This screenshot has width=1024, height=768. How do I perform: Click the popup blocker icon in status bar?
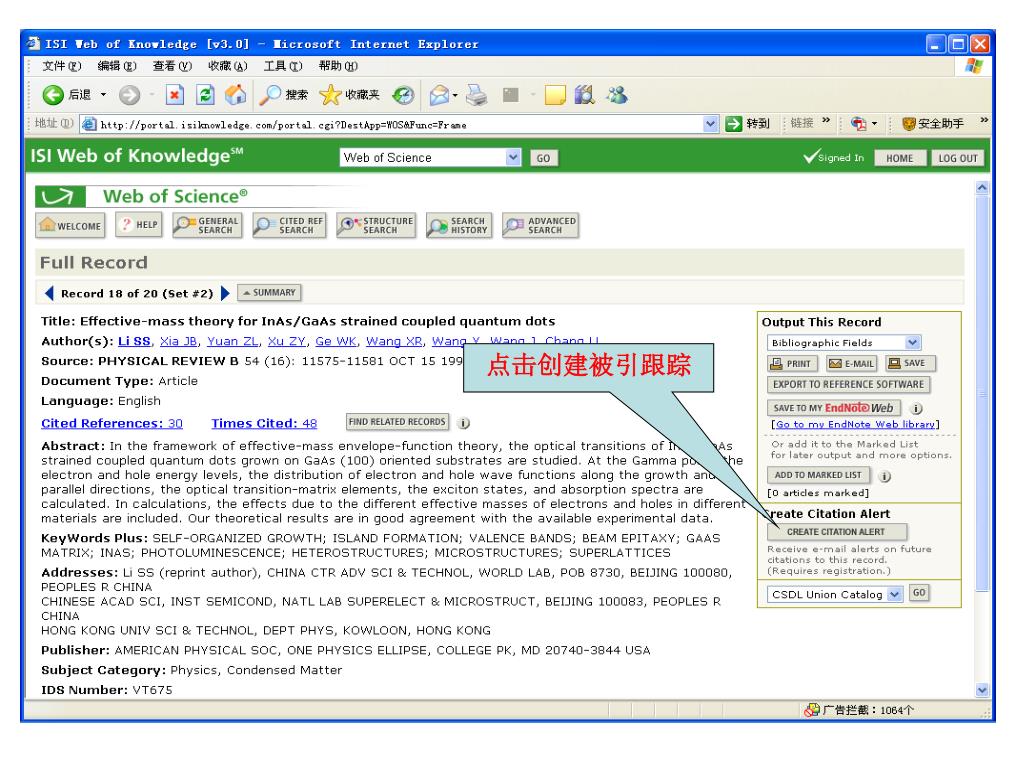click(812, 710)
